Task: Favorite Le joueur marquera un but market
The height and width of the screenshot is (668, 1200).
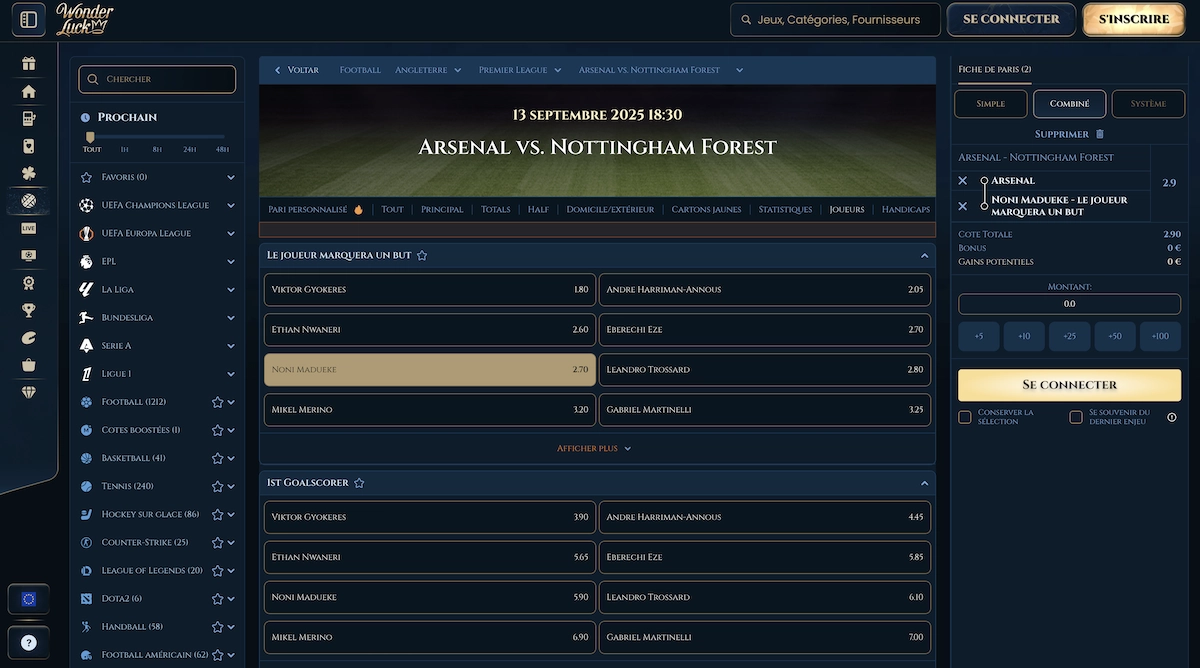Action: (x=422, y=255)
